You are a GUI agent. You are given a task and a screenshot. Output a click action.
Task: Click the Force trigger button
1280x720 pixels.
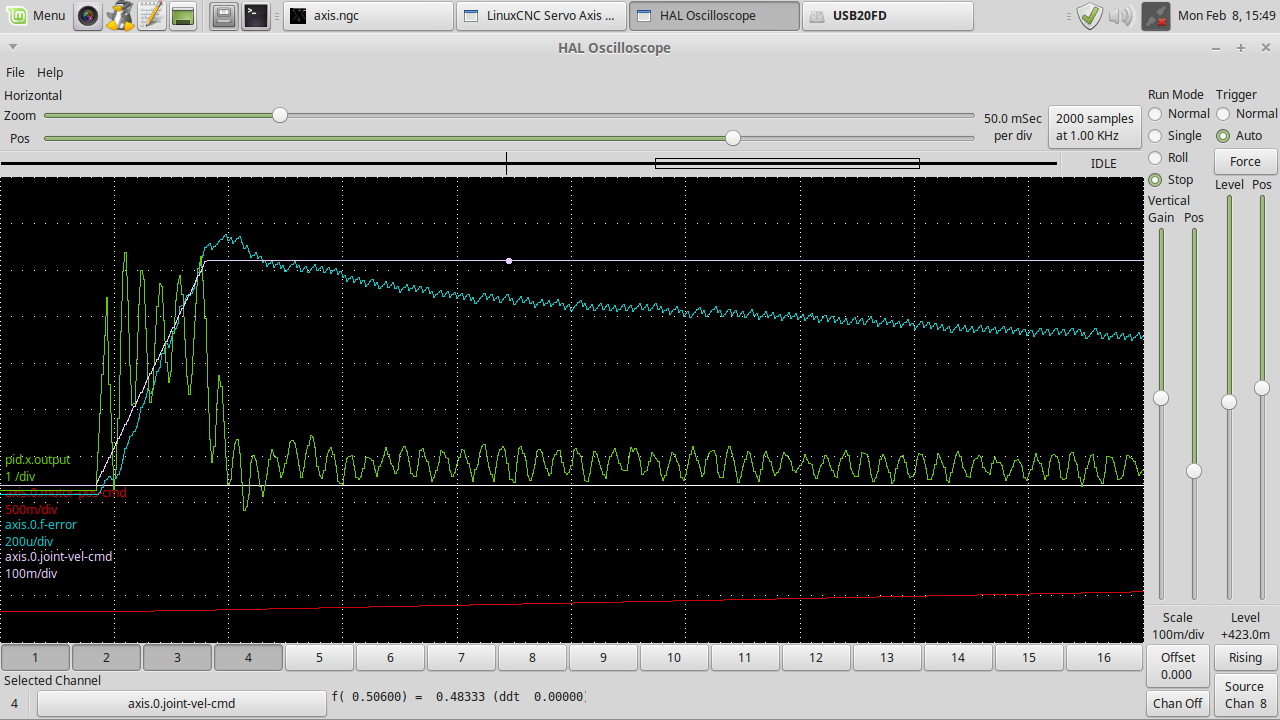pos(1245,161)
